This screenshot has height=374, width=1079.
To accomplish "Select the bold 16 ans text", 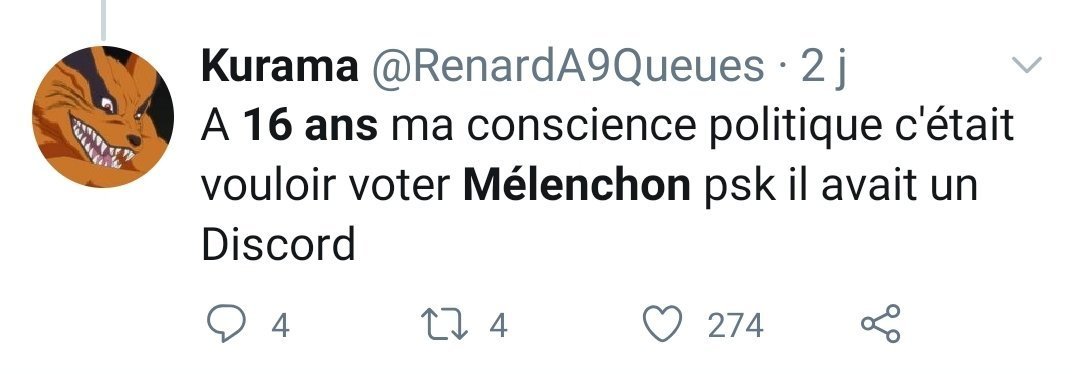I will coord(311,127).
